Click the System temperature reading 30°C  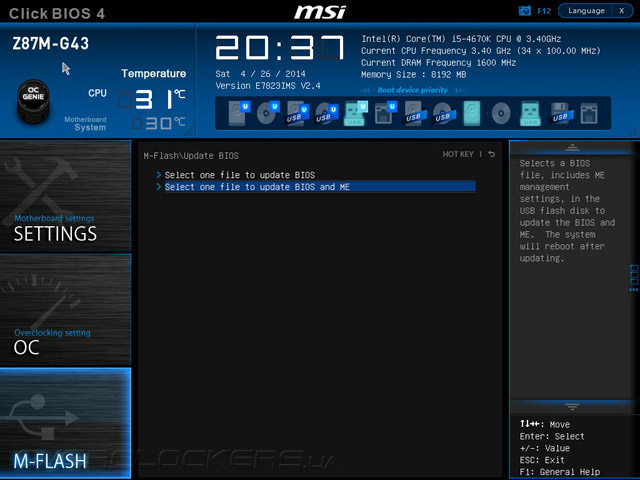click(159, 123)
